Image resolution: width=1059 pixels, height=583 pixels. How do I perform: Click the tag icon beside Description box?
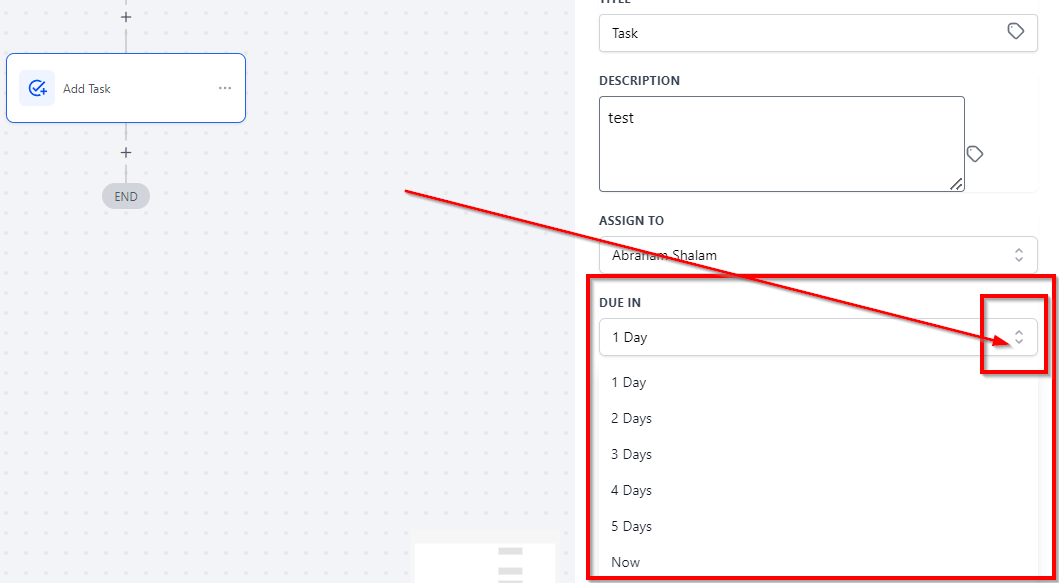(x=975, y=153)
